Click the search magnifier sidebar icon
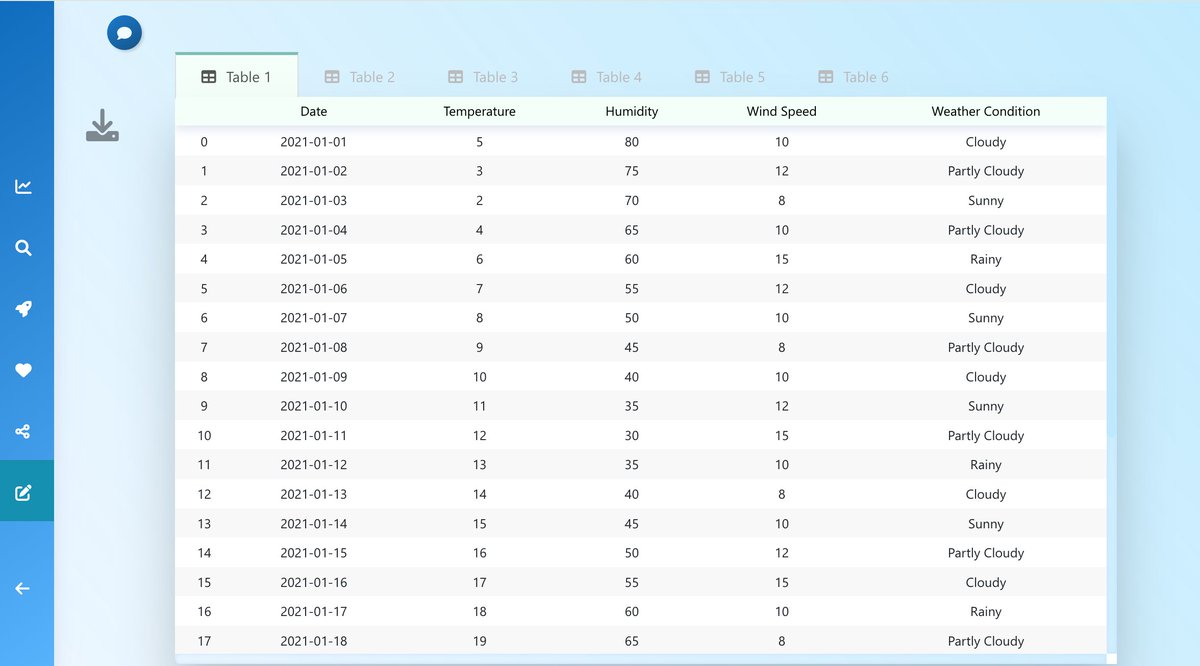This screenshot has height=666, width=1200. coord(23,248)
